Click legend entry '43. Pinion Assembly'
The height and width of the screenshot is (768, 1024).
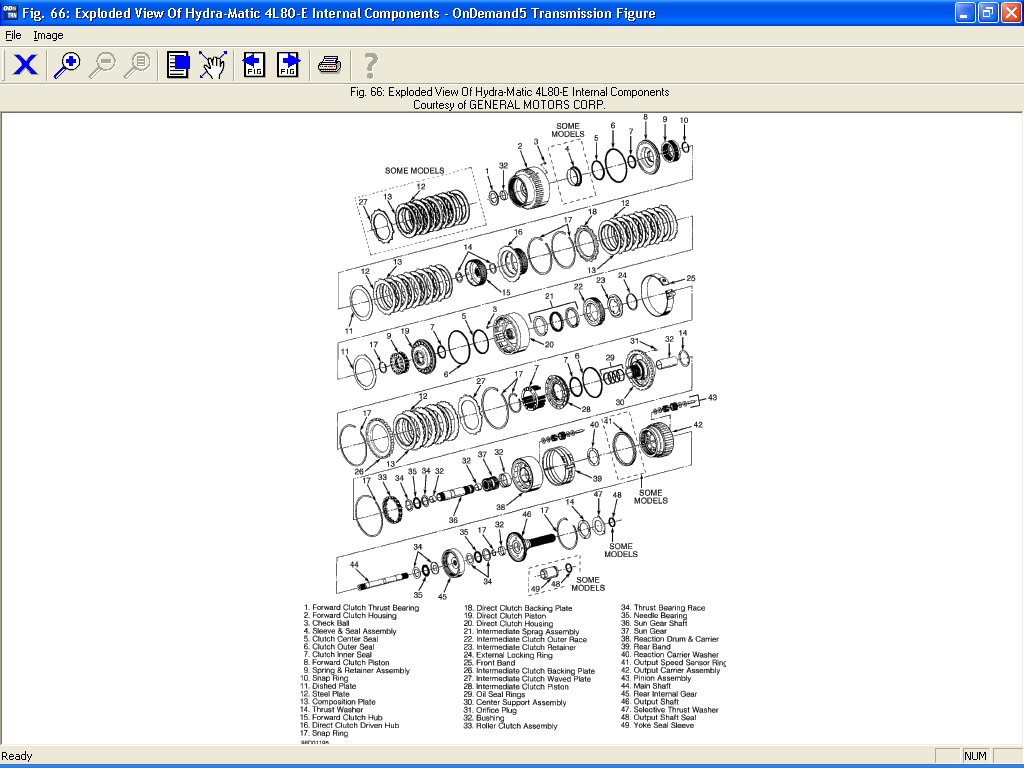pos(656,678)
